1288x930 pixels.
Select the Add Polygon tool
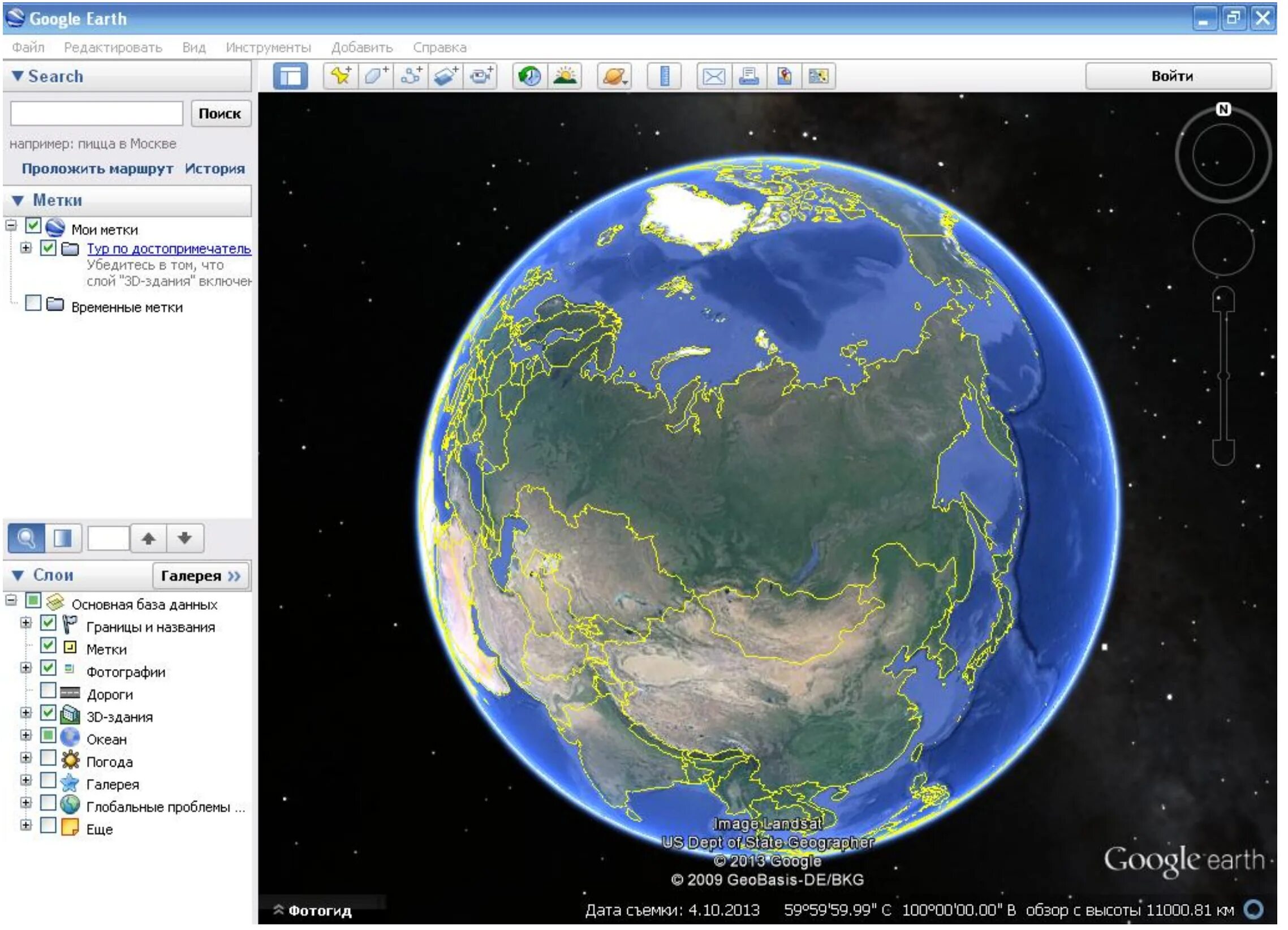[376, 76]
